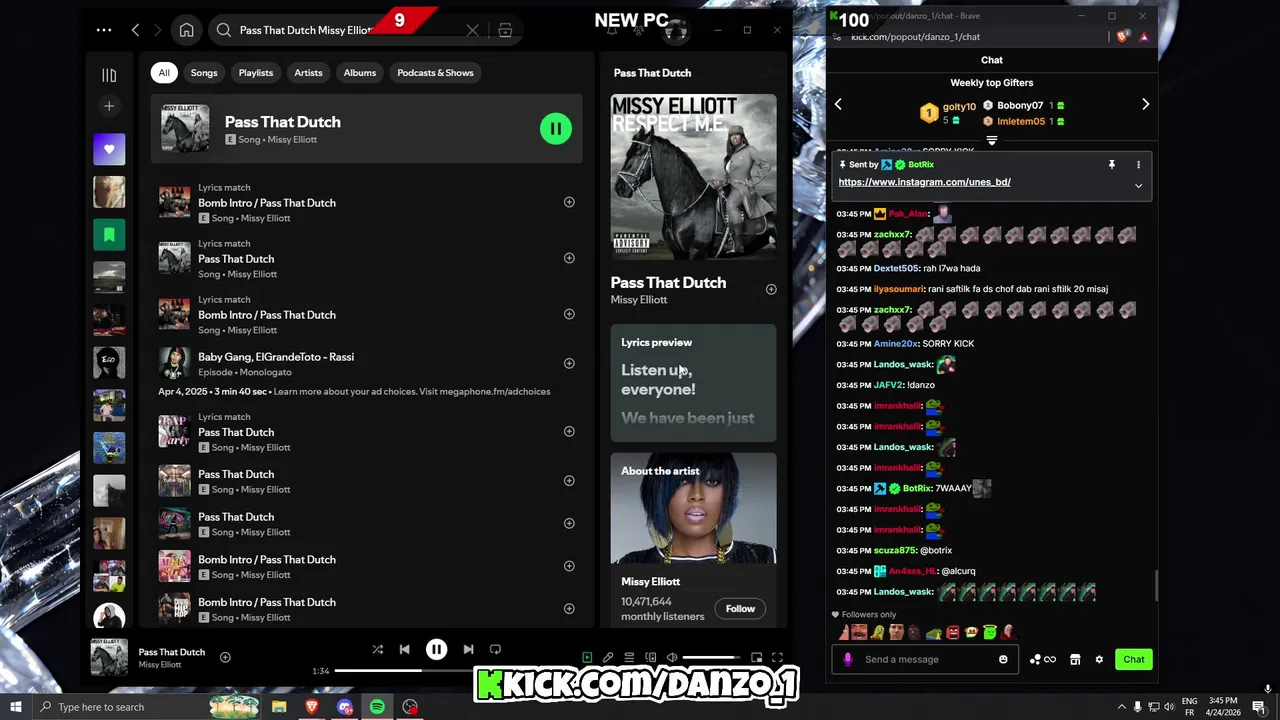Click the Respect M.E. album cover in side panel
The image size is (1280, 720).
[693, 177]
